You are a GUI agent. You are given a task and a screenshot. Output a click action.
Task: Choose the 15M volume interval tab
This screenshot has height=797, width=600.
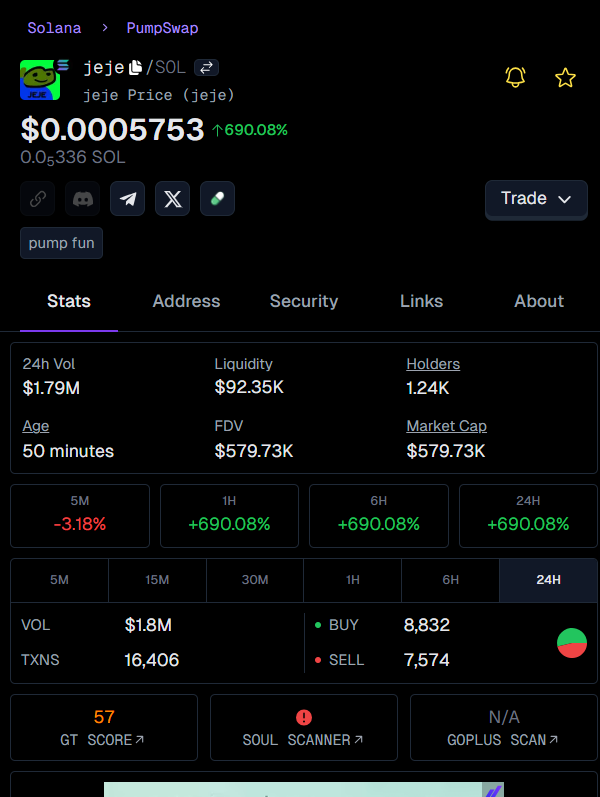point(157,580)
